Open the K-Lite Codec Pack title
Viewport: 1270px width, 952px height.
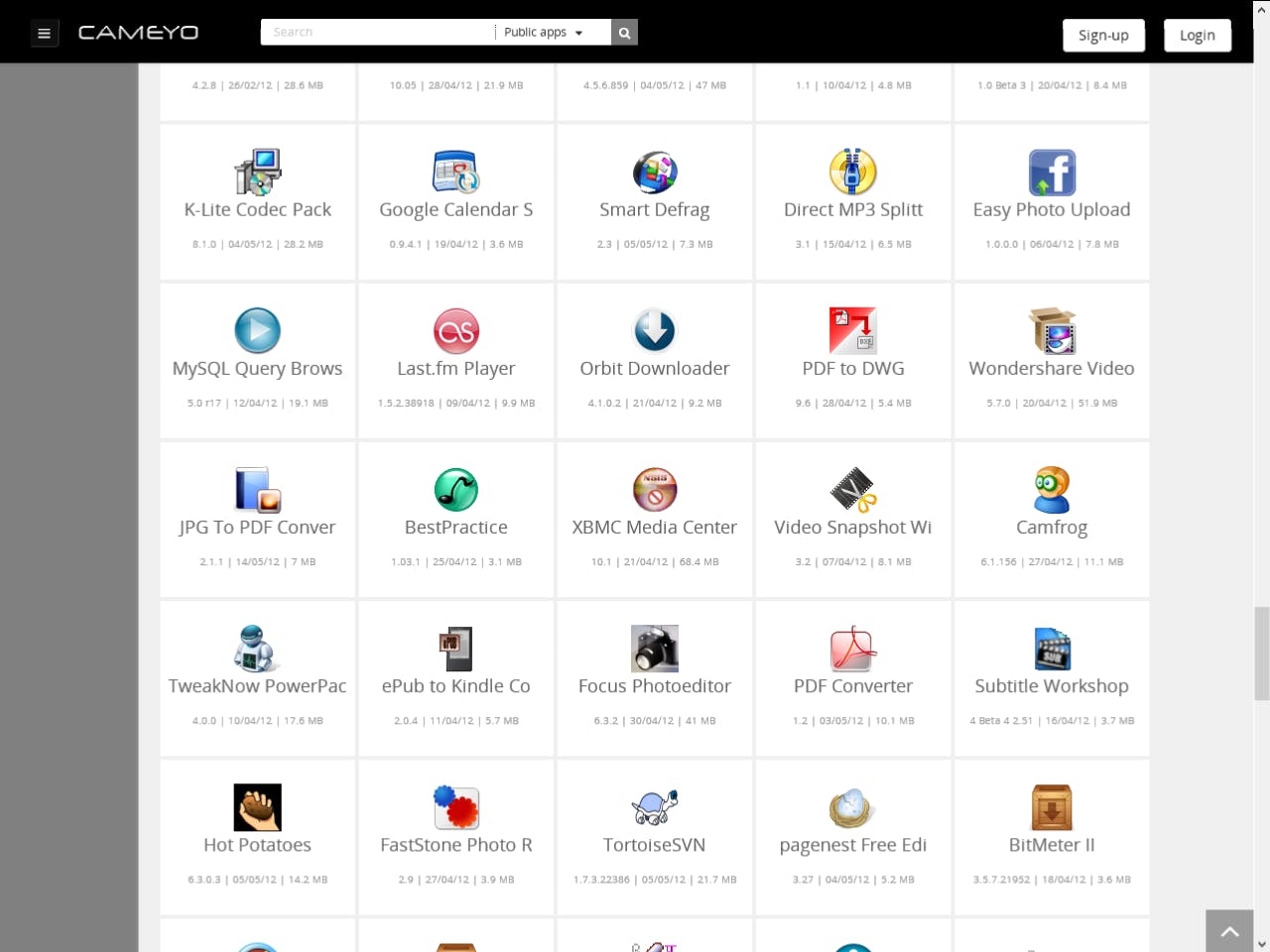pyautogui.click(x=258, y=210)
